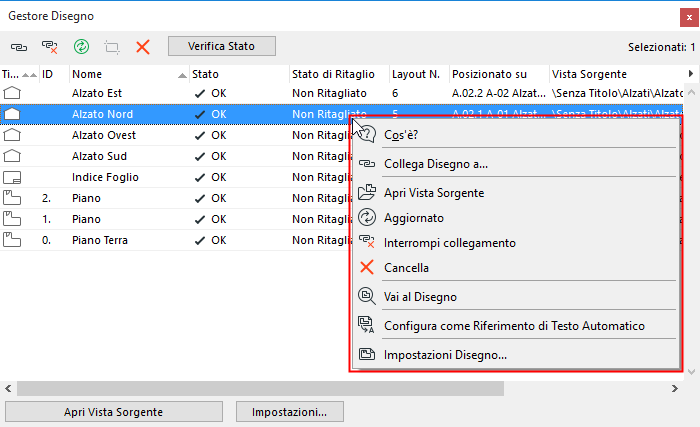Select the Indice Foglio row
The image size is (700, 427).
coord(105,177)
